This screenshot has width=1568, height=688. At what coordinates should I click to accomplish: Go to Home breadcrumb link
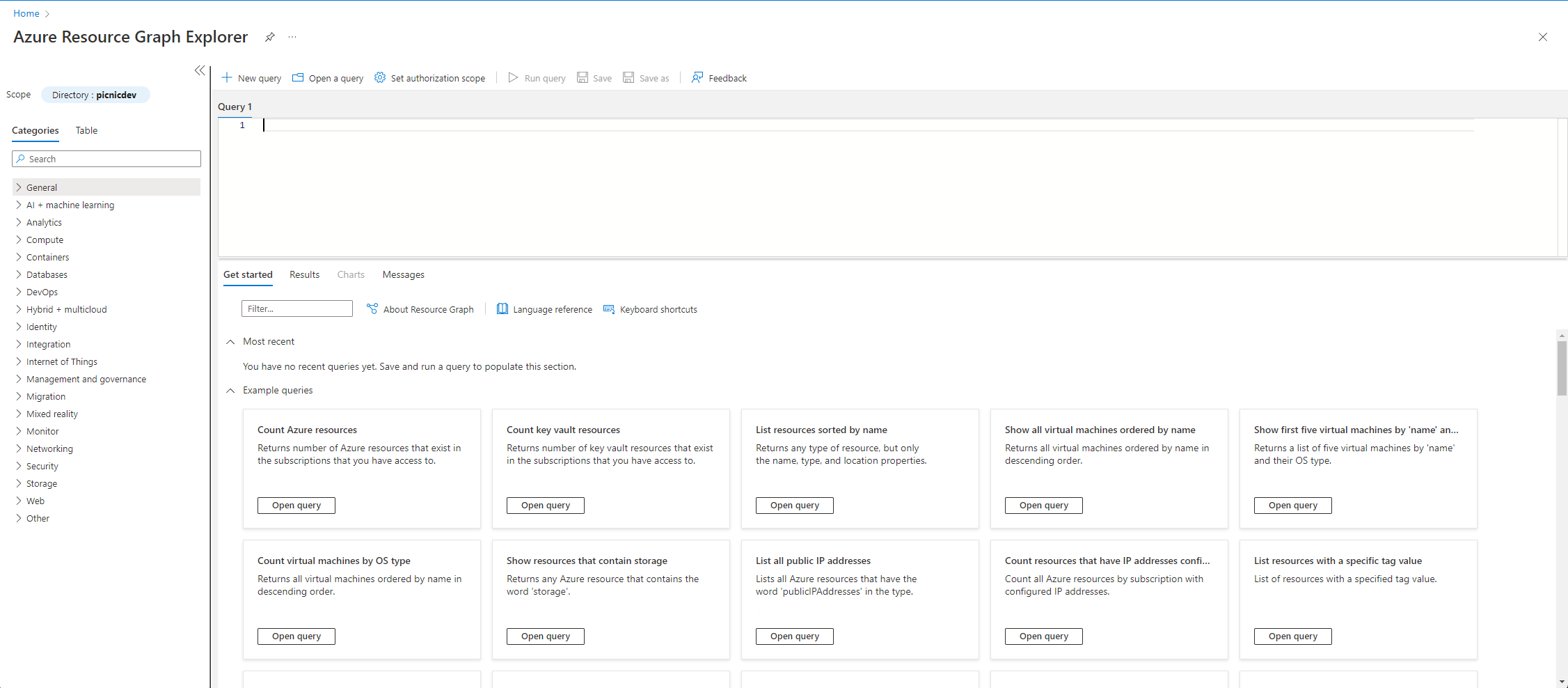click(x=26, y=13)
